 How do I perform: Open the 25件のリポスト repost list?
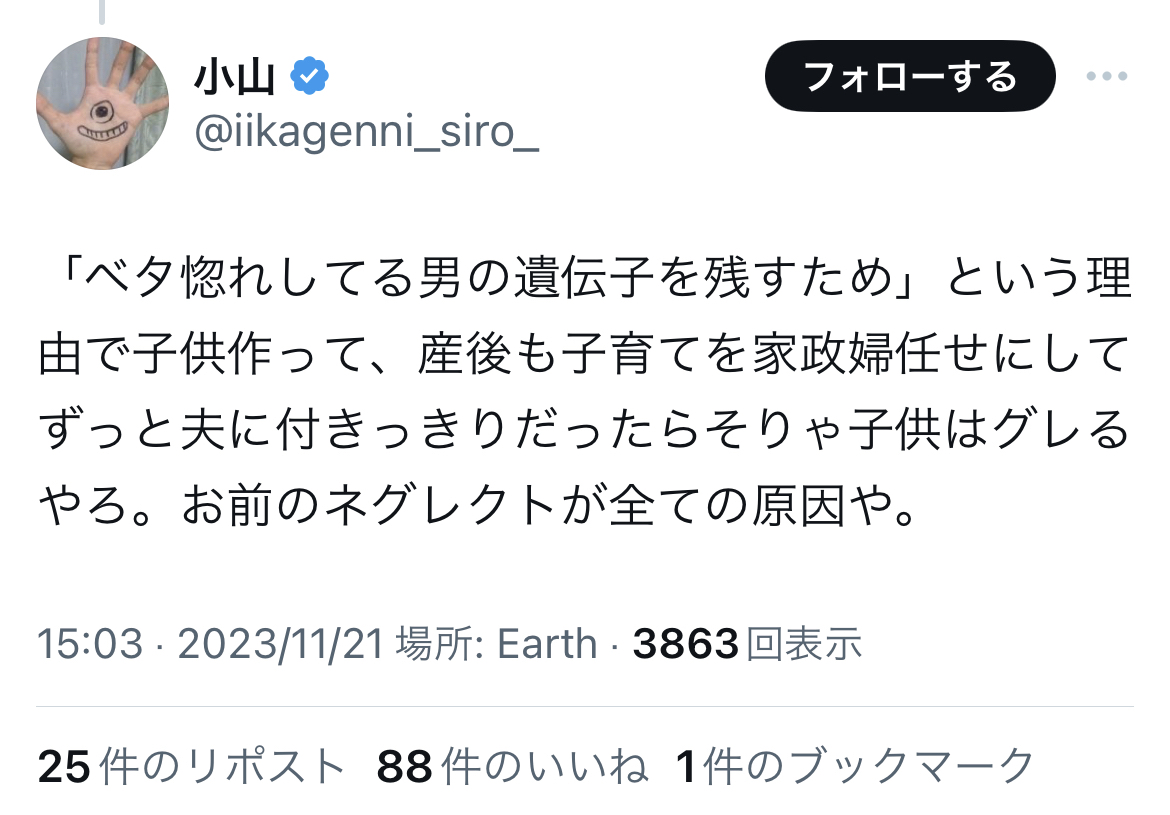point(191,767)
